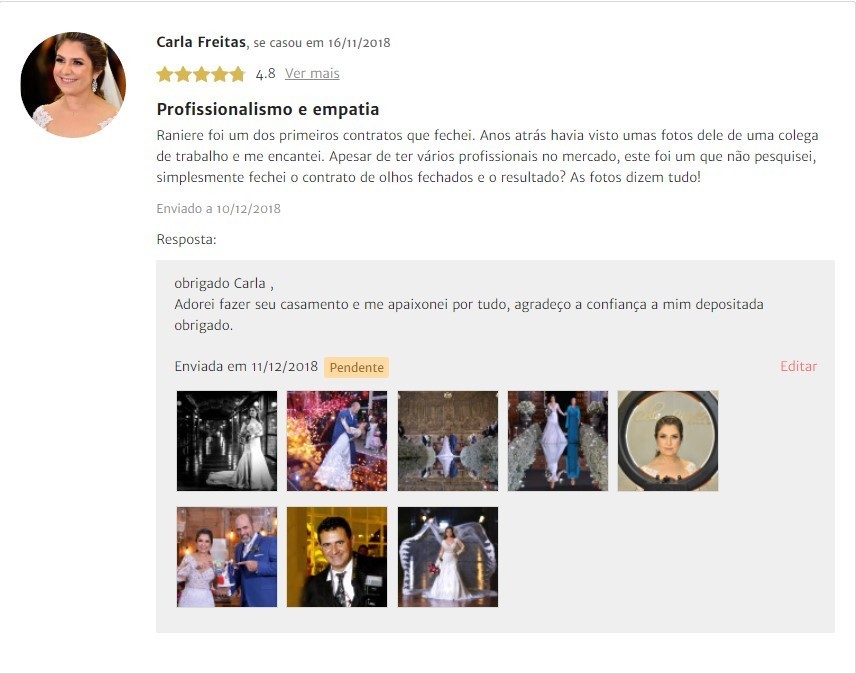View photo of bride with man in blue suit
Viewport: 856px width, 674px height.
point(227,557)
